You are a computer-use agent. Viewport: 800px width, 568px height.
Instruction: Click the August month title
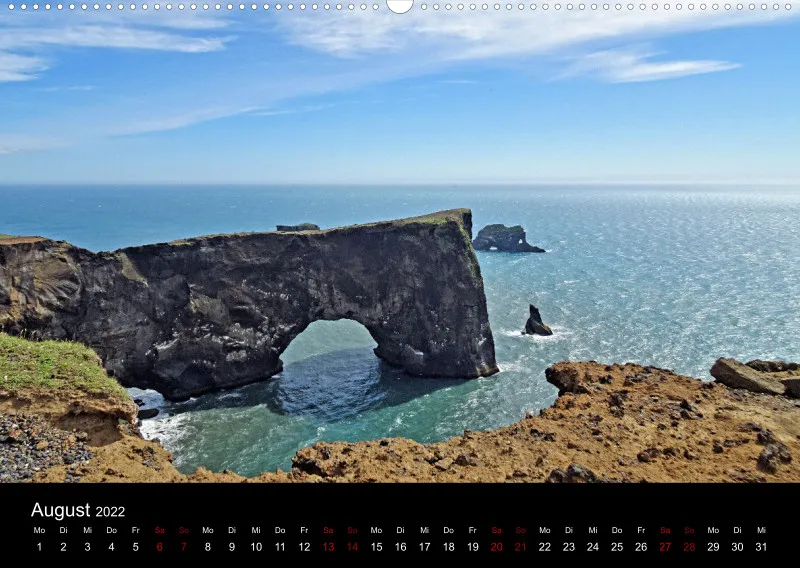point(61,510)
